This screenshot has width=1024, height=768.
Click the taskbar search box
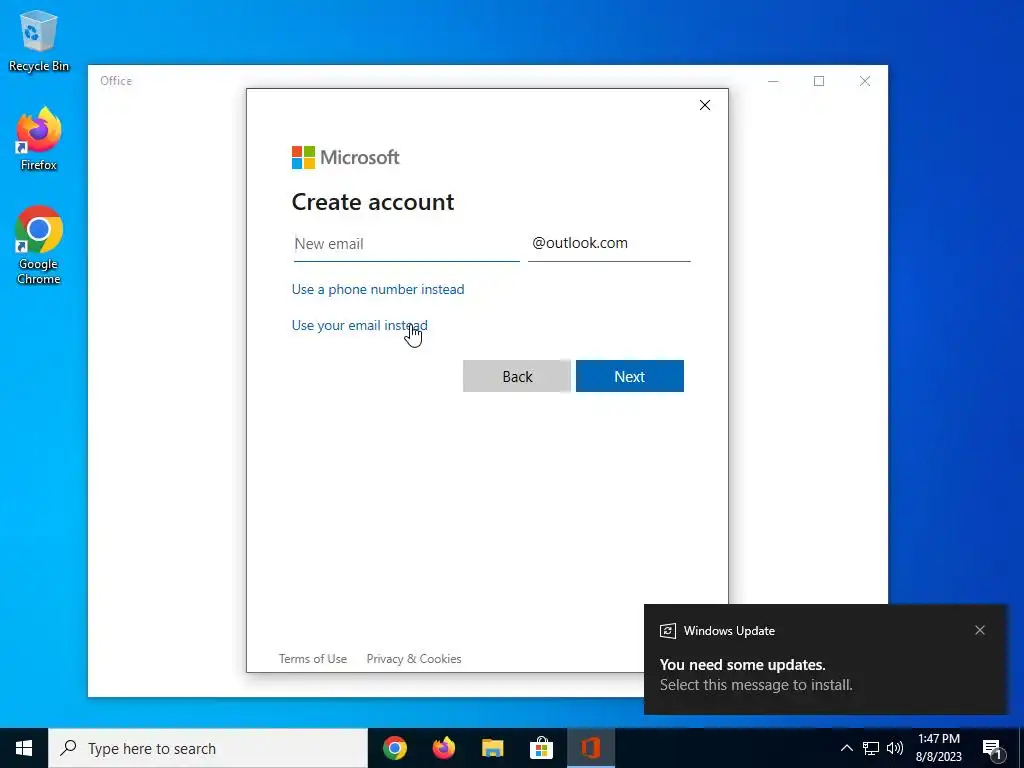208,748
